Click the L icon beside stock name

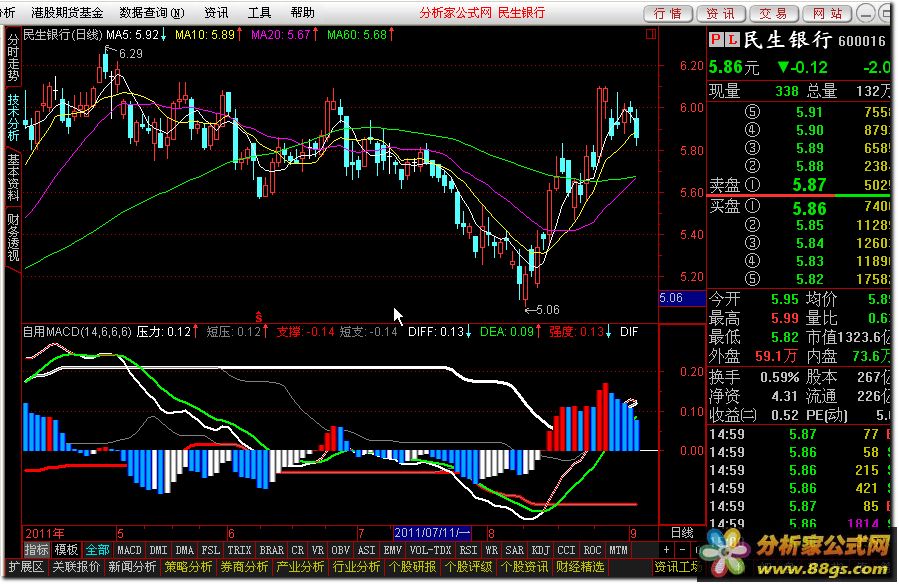732,40
